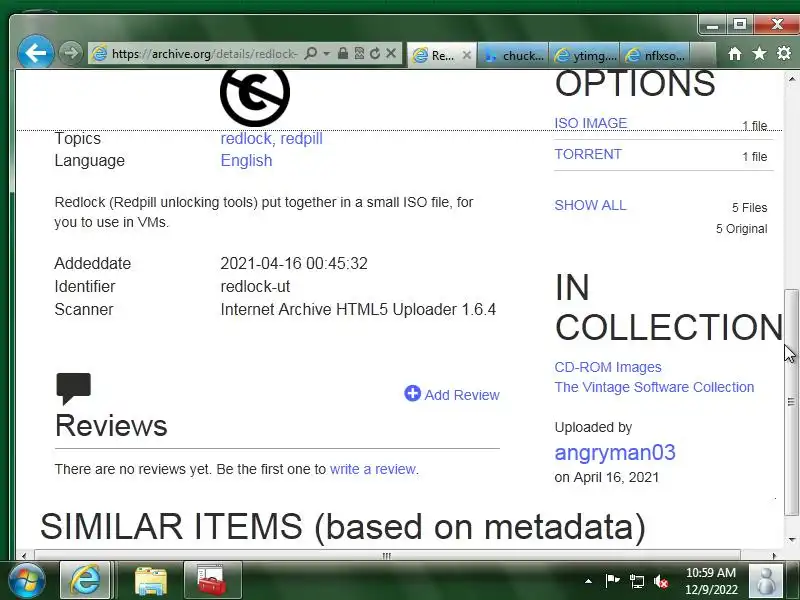Click the 'Add Review' link text
The image size is (800, 600).
tap(462, 395)
